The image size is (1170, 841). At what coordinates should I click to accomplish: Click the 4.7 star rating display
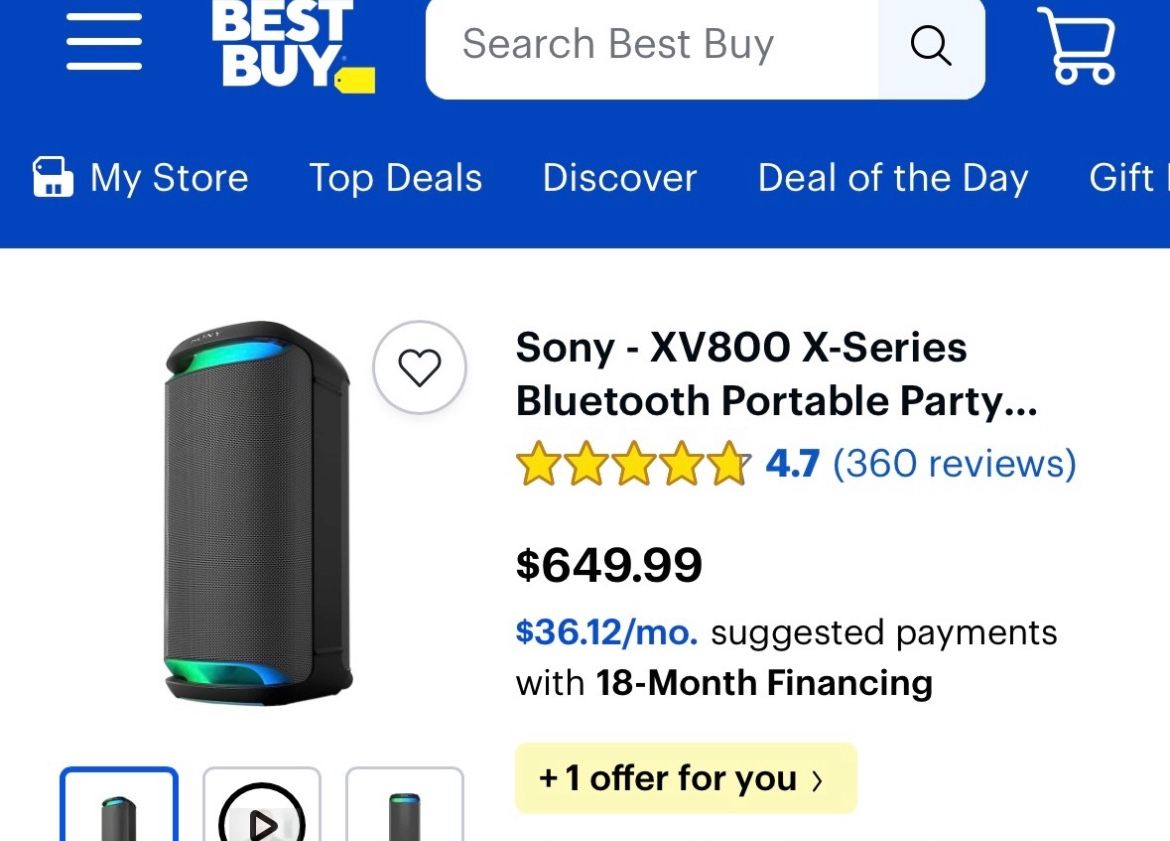pos(793,463)
